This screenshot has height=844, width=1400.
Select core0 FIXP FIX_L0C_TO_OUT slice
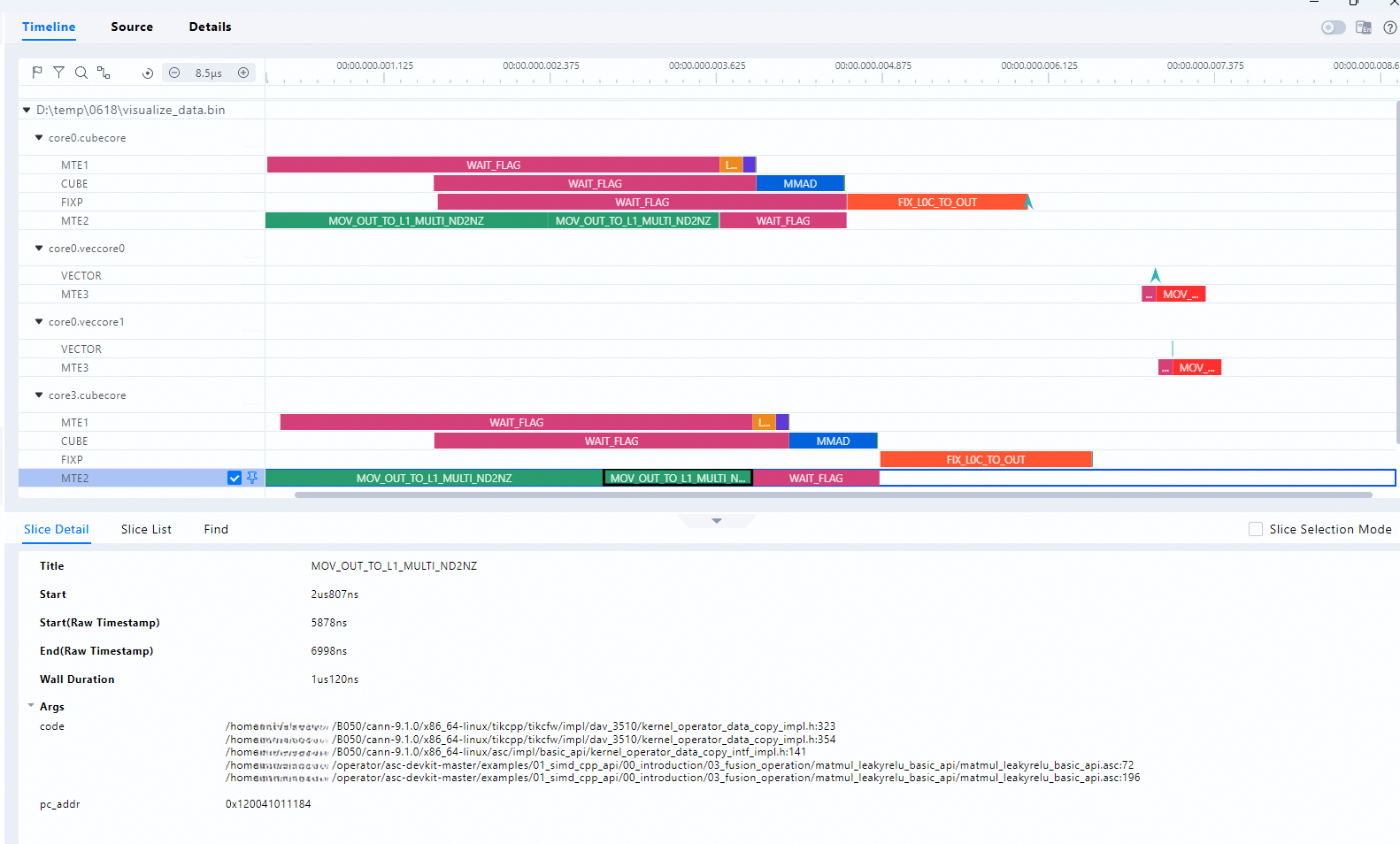[x=937, y=202]
